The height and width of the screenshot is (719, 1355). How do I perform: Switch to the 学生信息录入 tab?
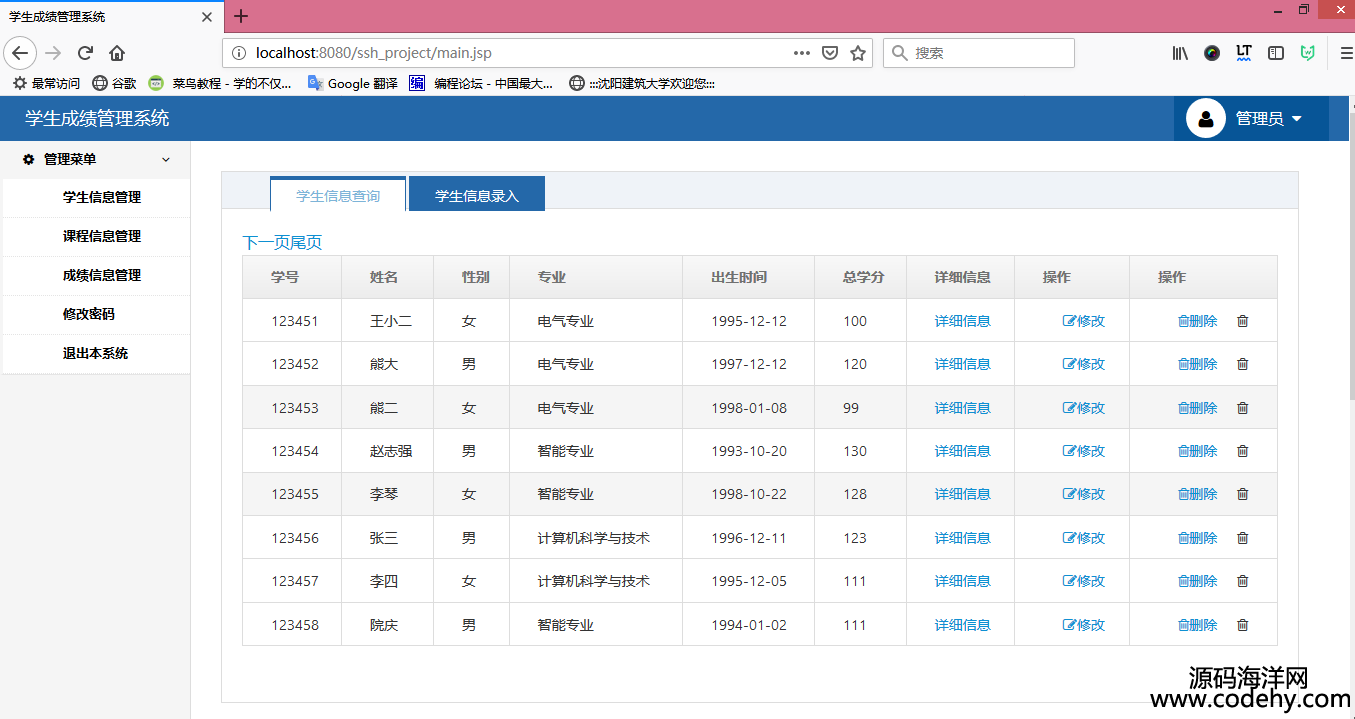[477, 195]
